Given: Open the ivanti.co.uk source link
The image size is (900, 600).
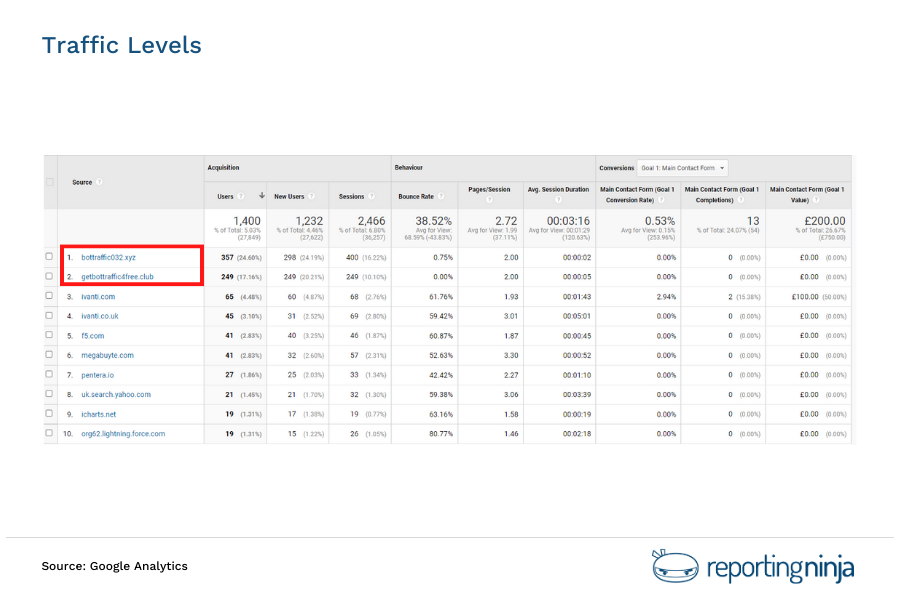Looking at the screenshot, I should (100, 316).
